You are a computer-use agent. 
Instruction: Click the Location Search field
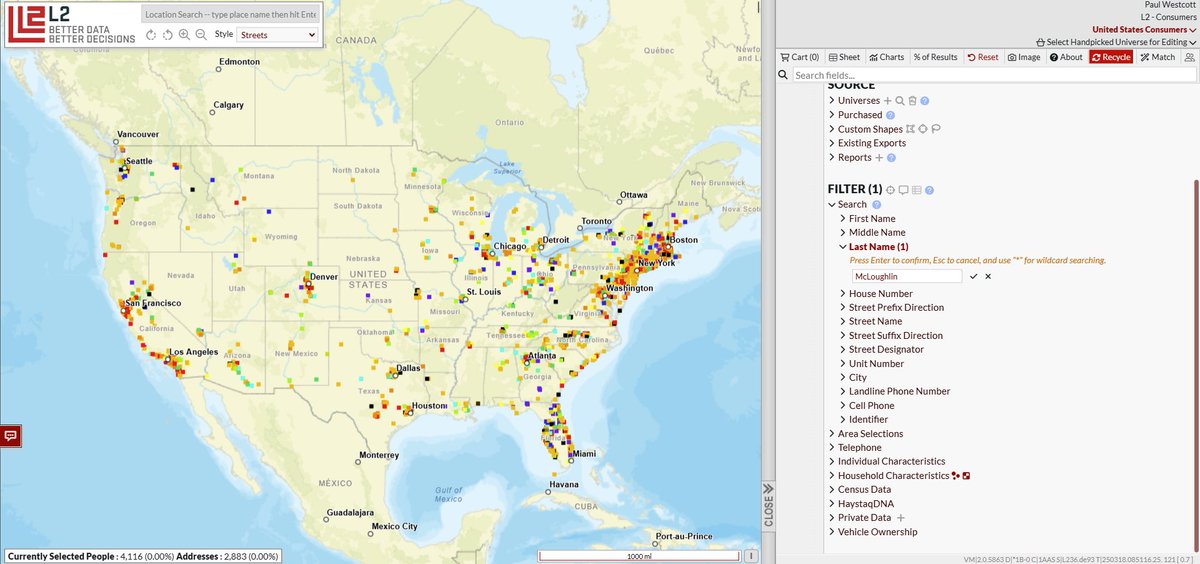click(230, 15)
